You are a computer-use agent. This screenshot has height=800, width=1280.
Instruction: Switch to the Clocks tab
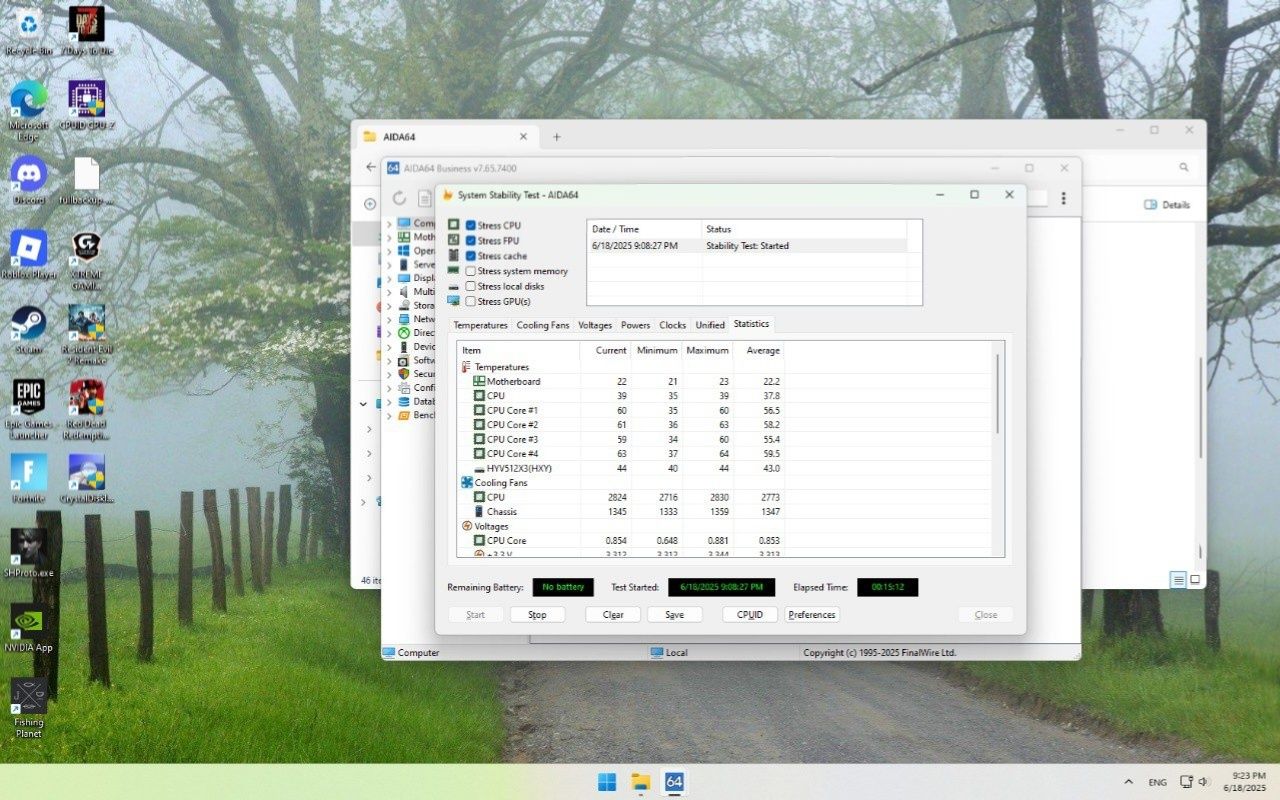click(673, 325)
